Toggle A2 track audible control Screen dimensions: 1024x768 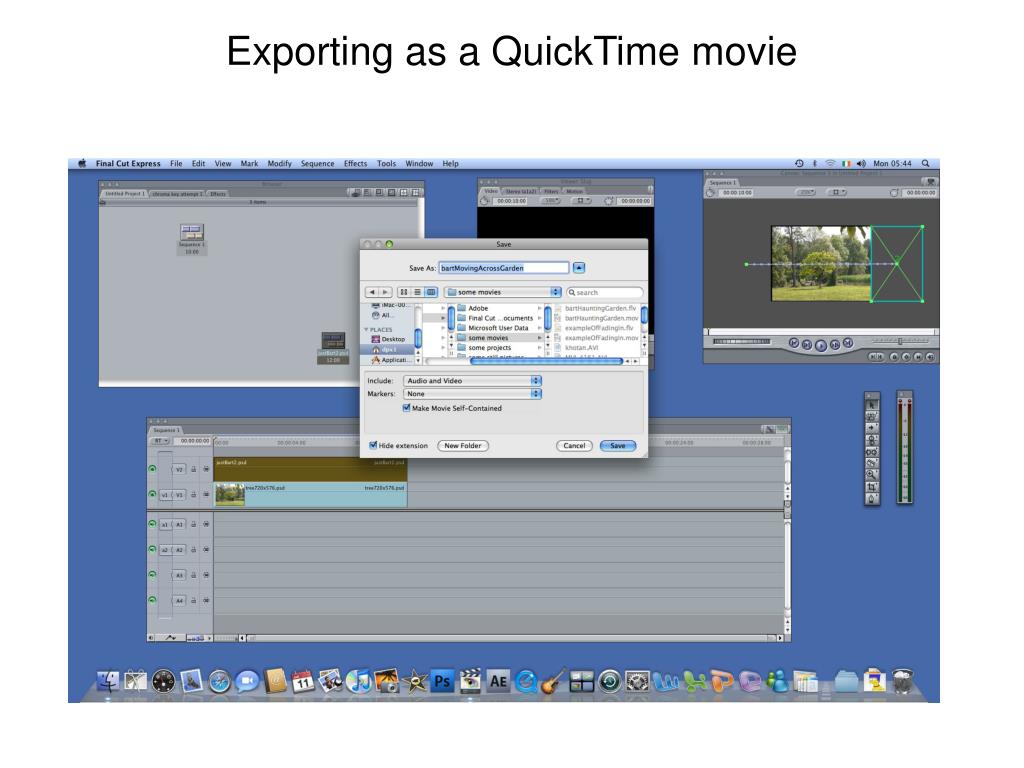click(152, 549)
